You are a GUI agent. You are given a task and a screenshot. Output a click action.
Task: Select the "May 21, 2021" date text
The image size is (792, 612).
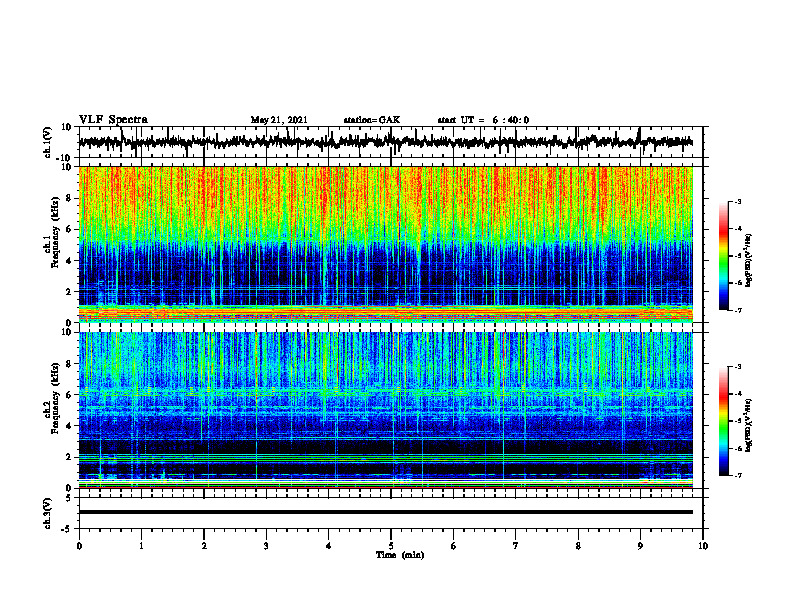pos(279,120)
